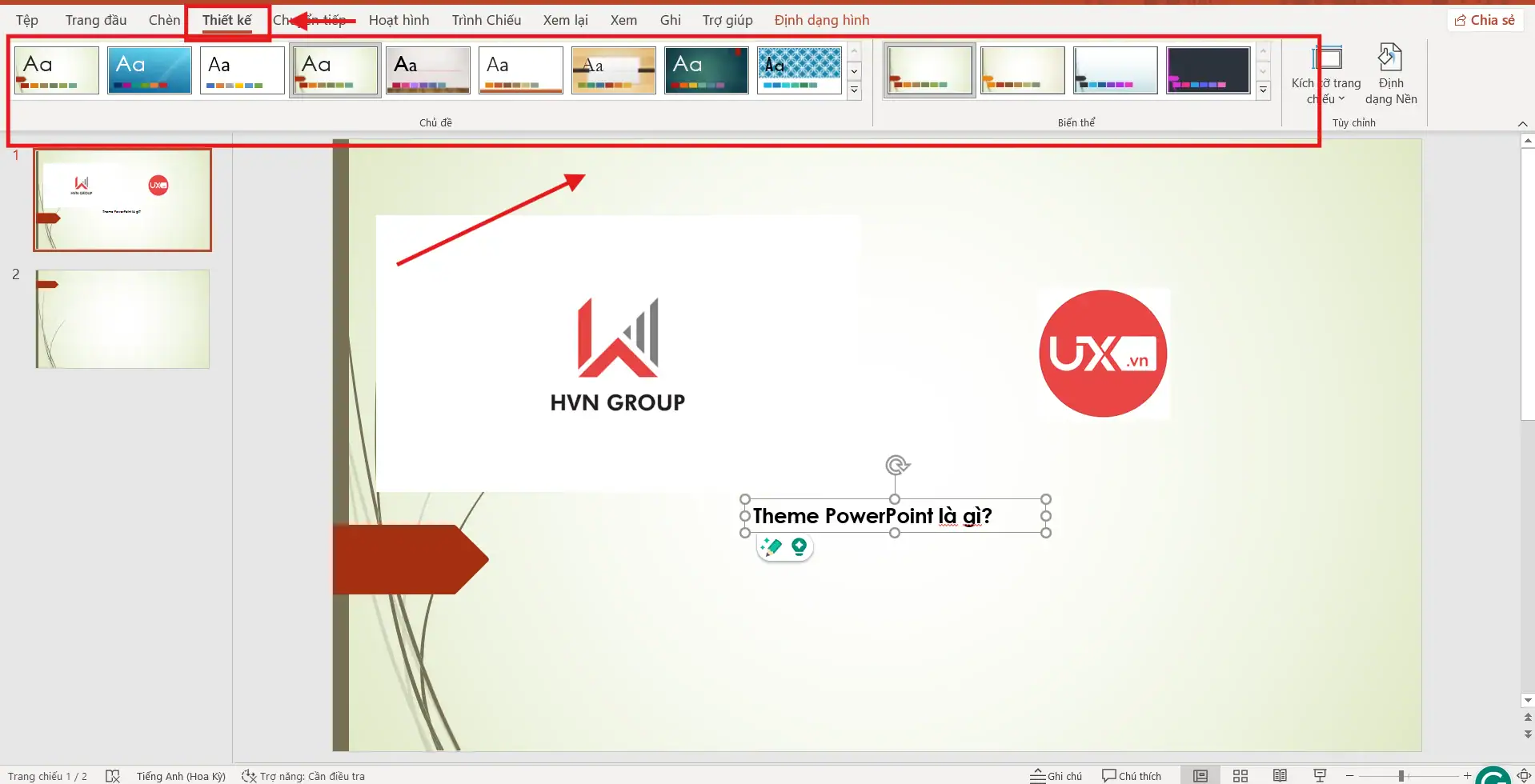Switch to the Chèn tab
The width and height of the screenshot is (1535, 784).
[x=164, y=20]
